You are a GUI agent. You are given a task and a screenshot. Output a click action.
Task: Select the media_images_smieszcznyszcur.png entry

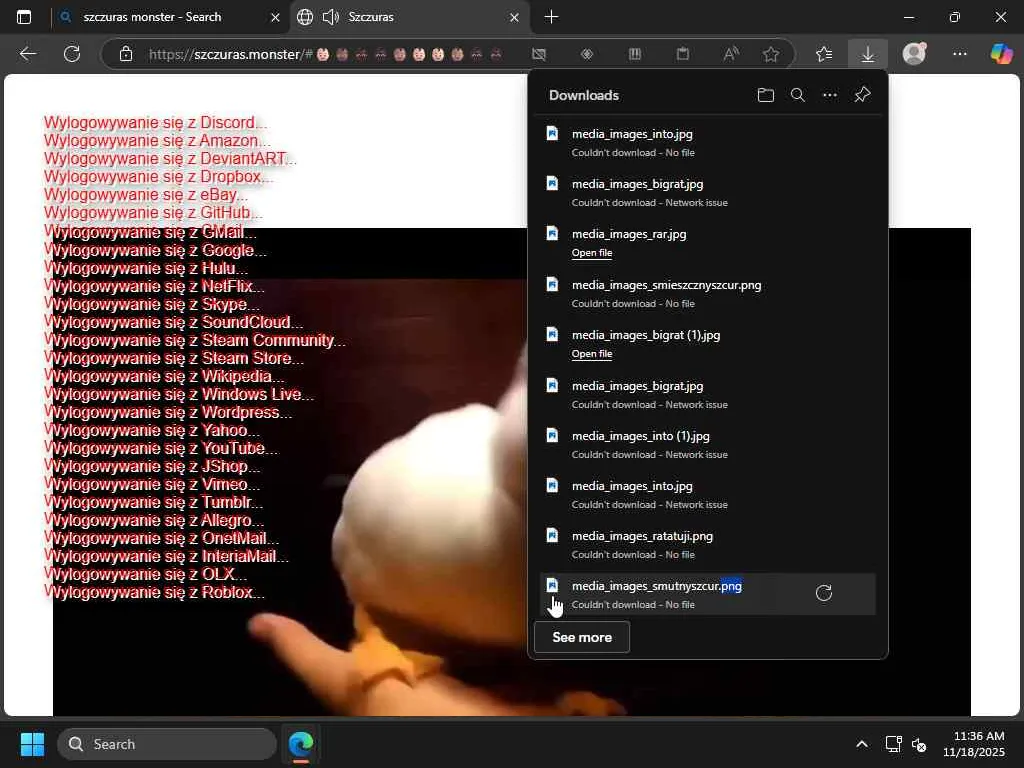(x=708, y=293)
